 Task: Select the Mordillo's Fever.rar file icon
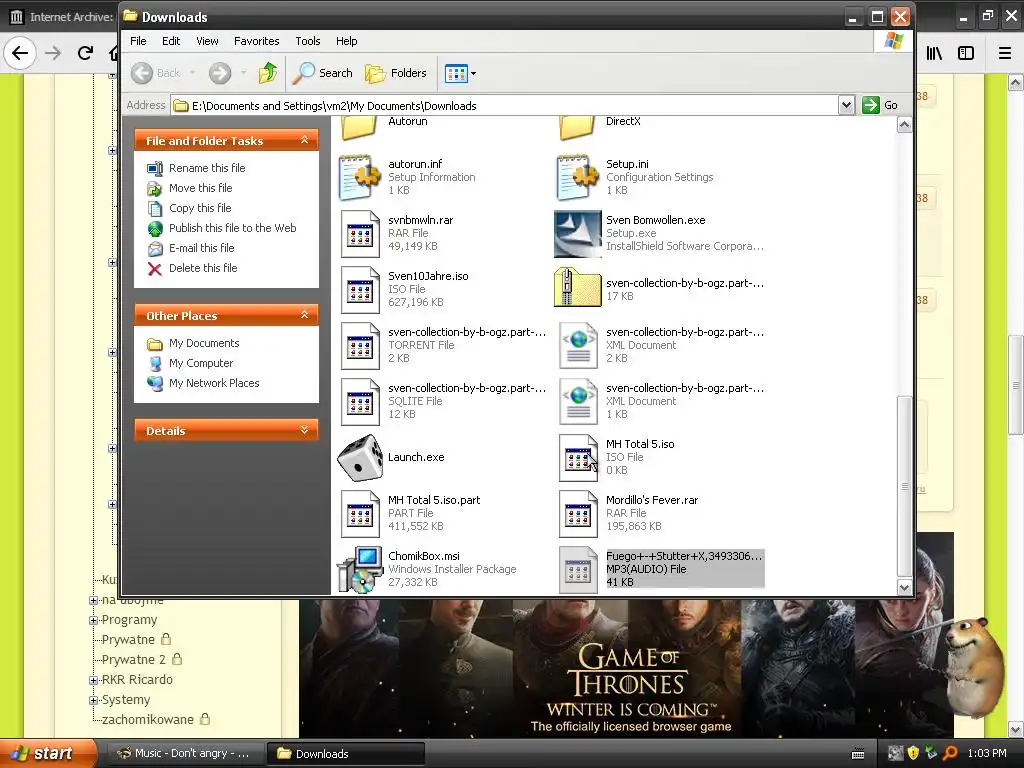(578, 514)
